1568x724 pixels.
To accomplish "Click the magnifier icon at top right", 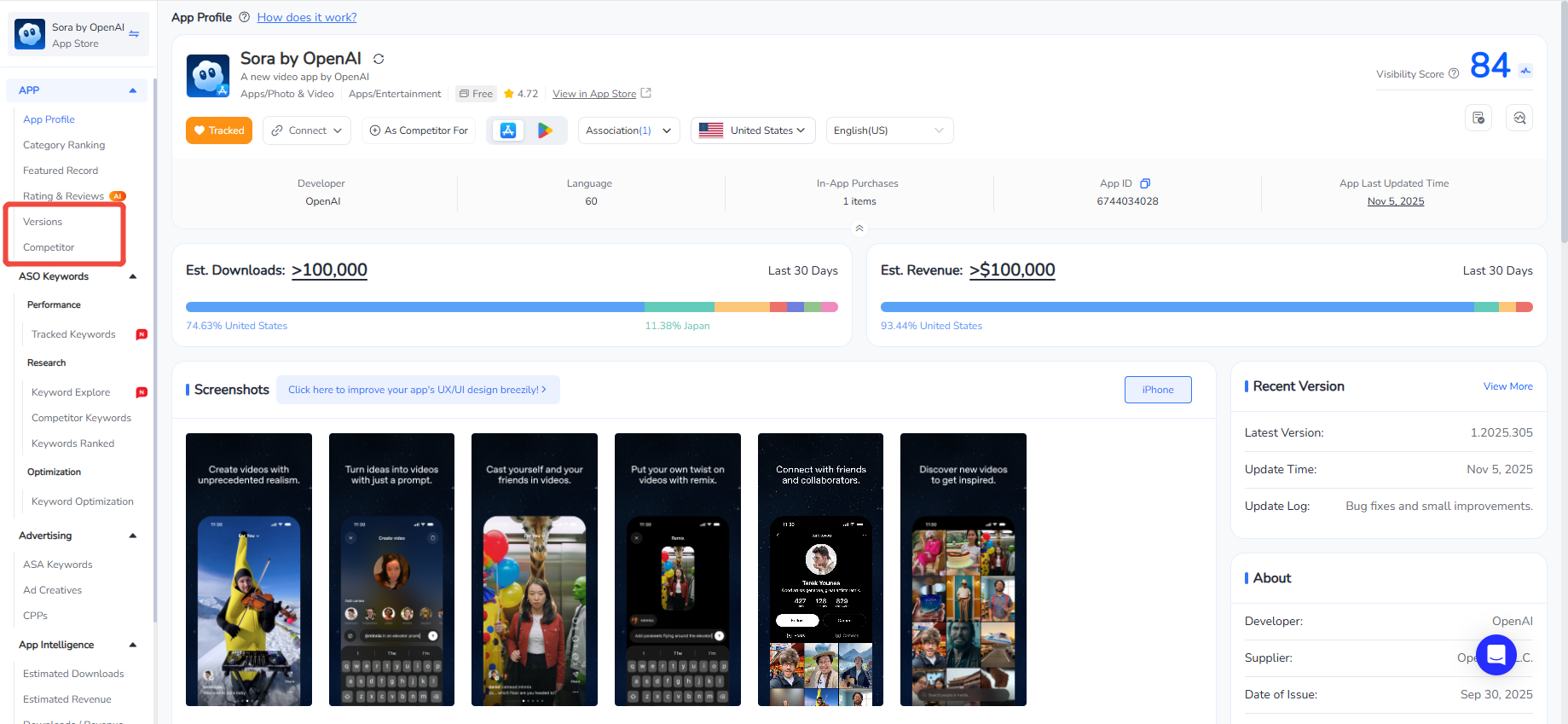I will (1519, 119).
